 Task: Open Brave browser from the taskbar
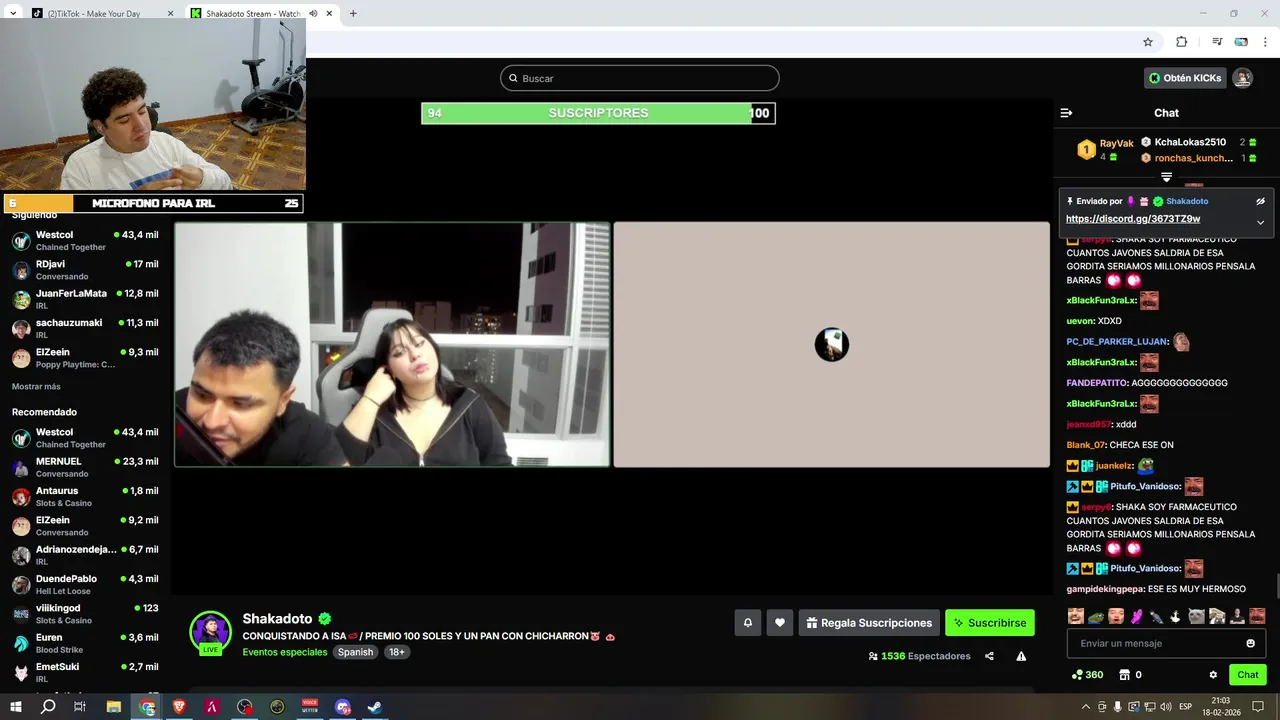click(x=179, y=707)
